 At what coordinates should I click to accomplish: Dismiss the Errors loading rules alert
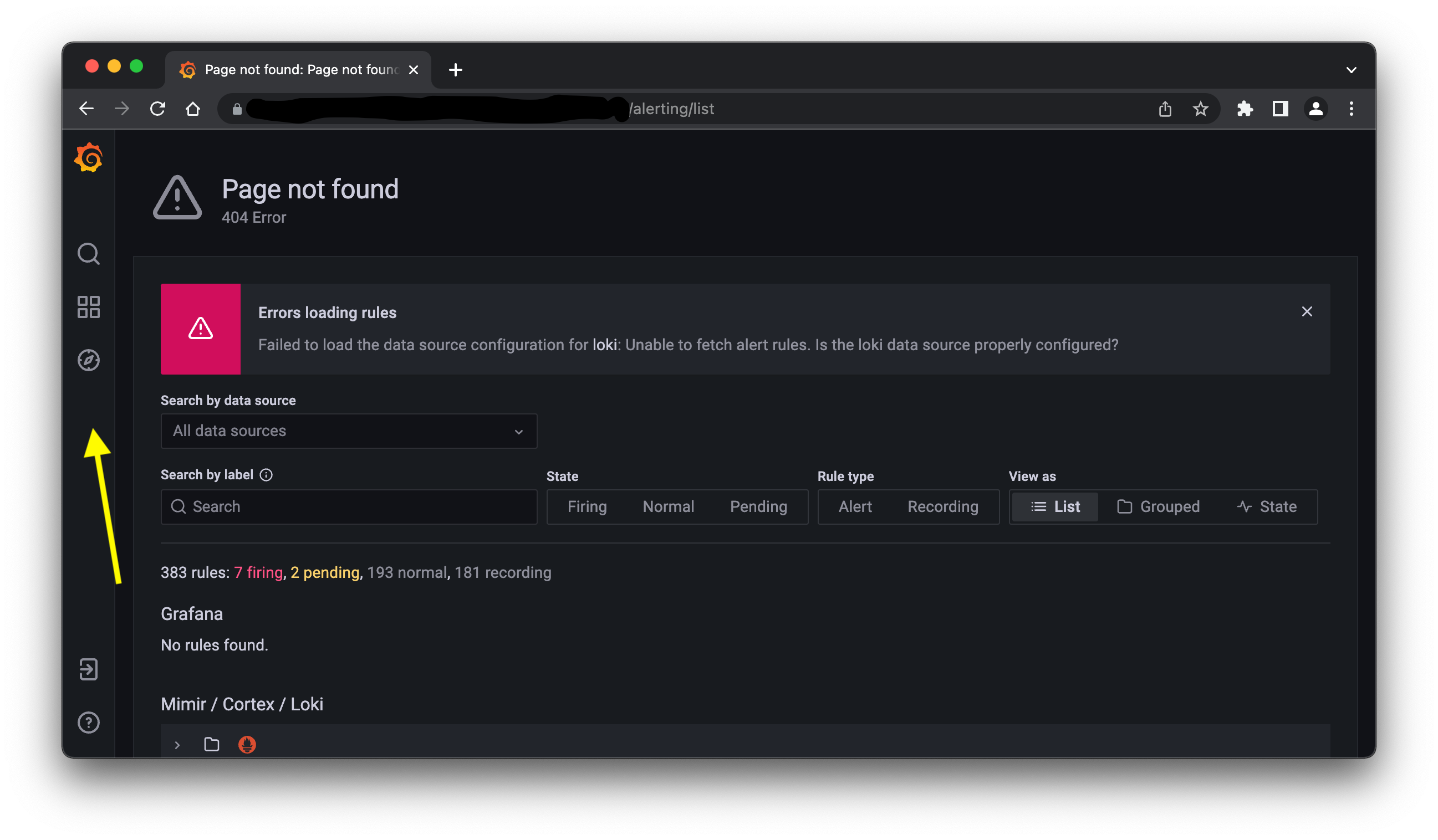click(1307, 311)
